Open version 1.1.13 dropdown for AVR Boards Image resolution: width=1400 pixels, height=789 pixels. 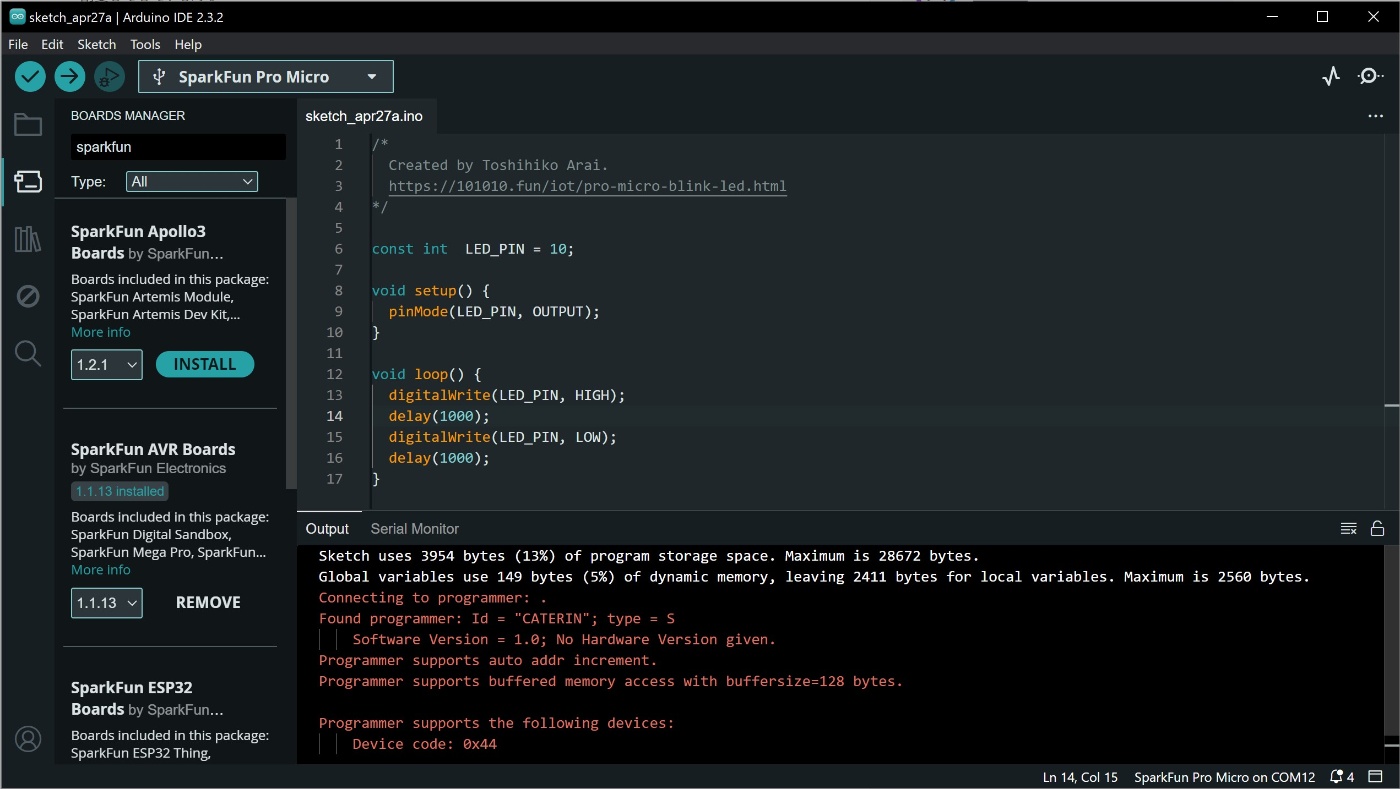pyautogui.click(x=107, y=603)
